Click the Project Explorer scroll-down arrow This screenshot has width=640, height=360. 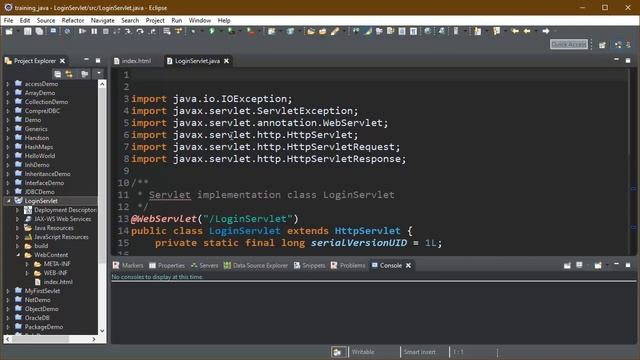pos(102,330)
